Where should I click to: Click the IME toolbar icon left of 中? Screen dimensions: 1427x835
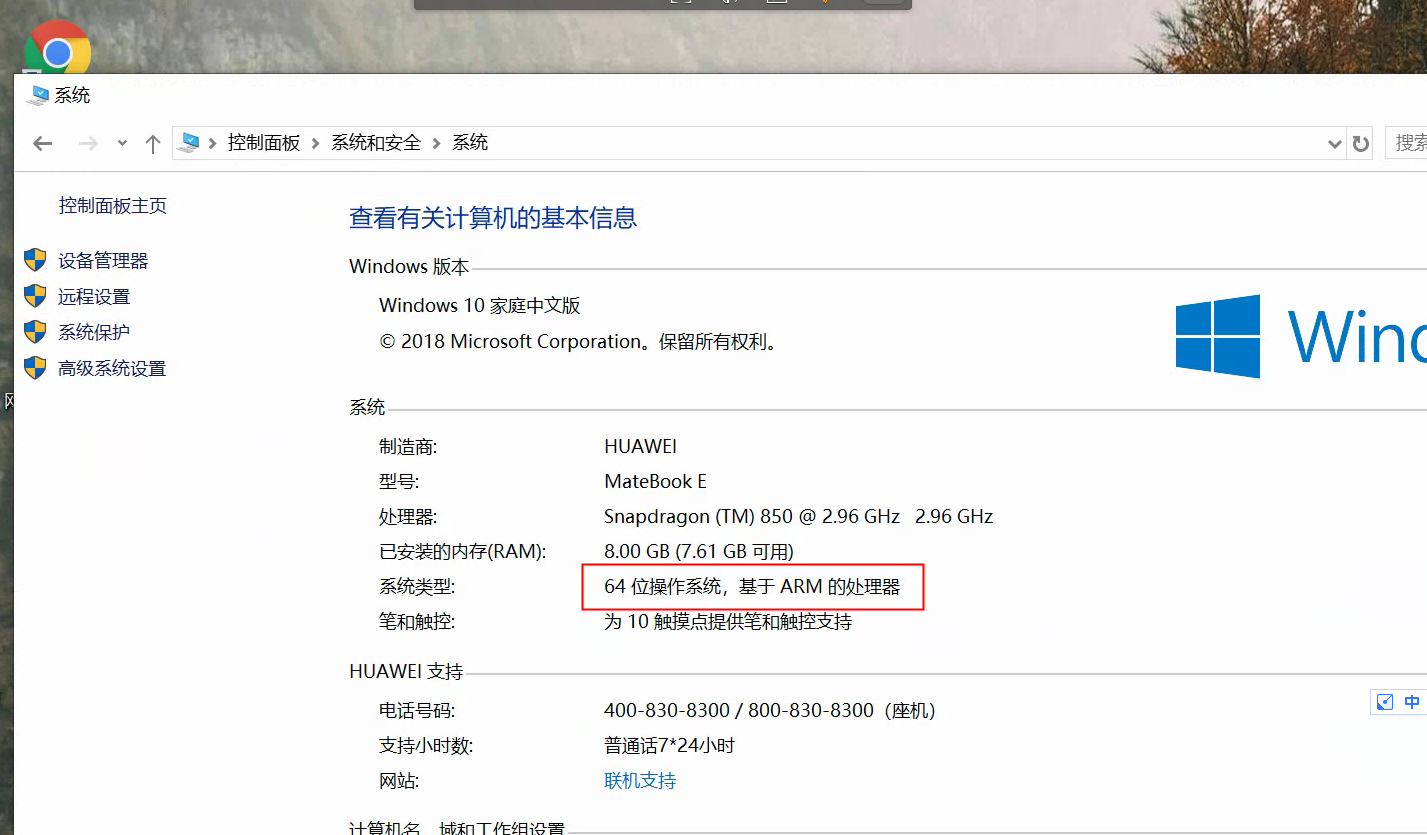[x=1385, y=702]
